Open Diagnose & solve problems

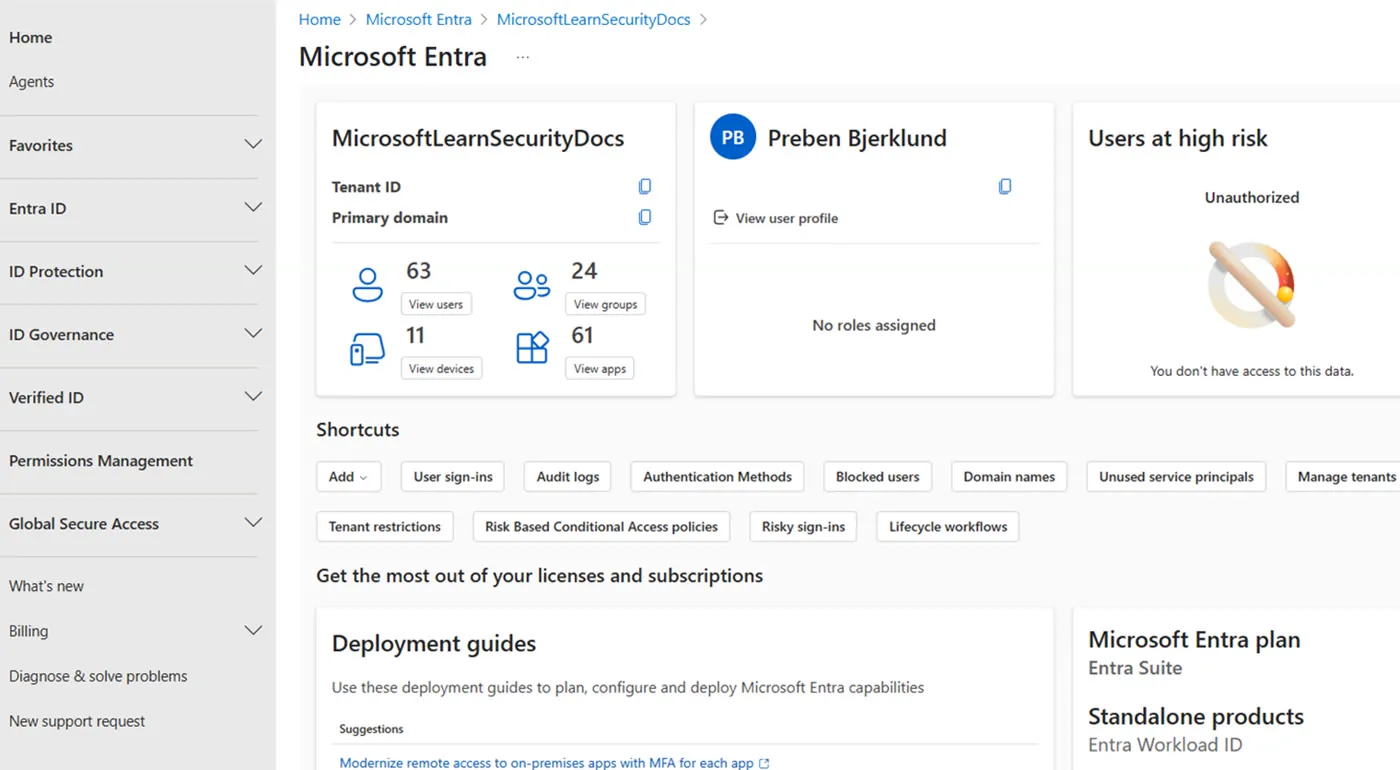click(x=98, y=676)
